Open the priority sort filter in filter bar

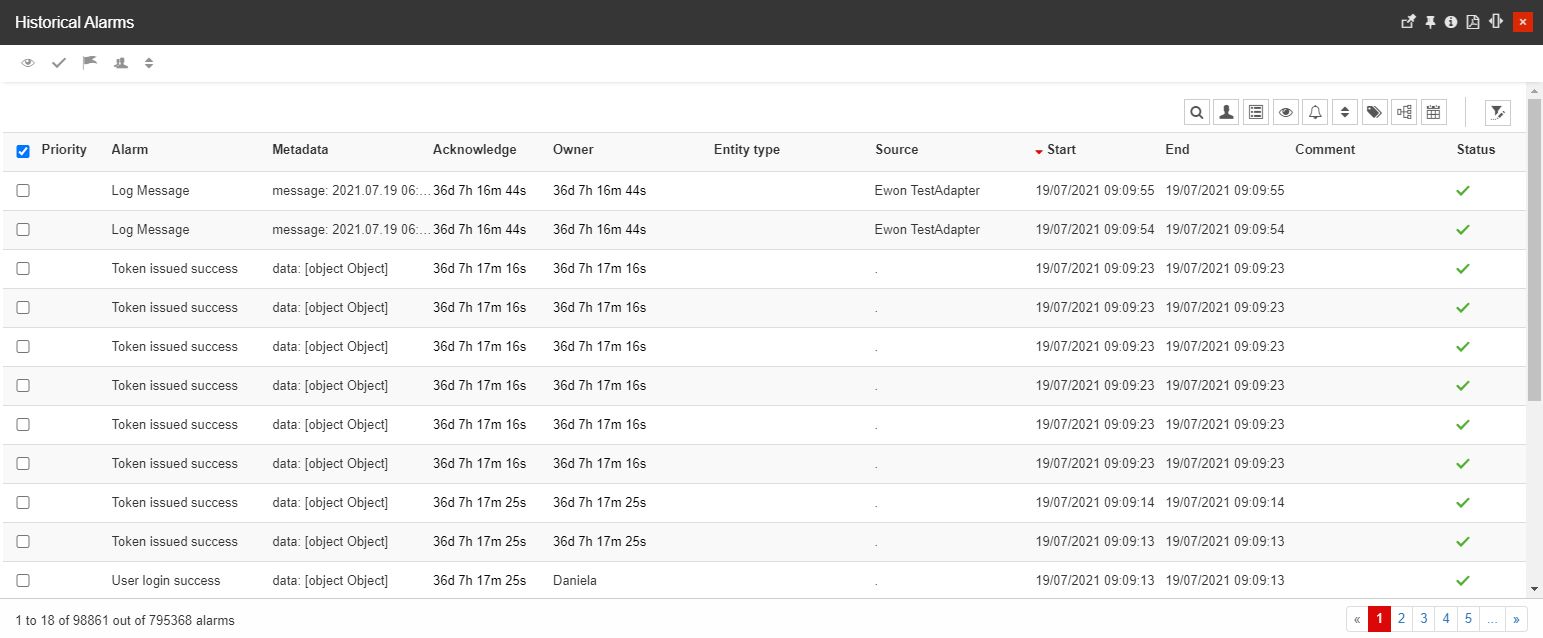[x=1345, y=113]
